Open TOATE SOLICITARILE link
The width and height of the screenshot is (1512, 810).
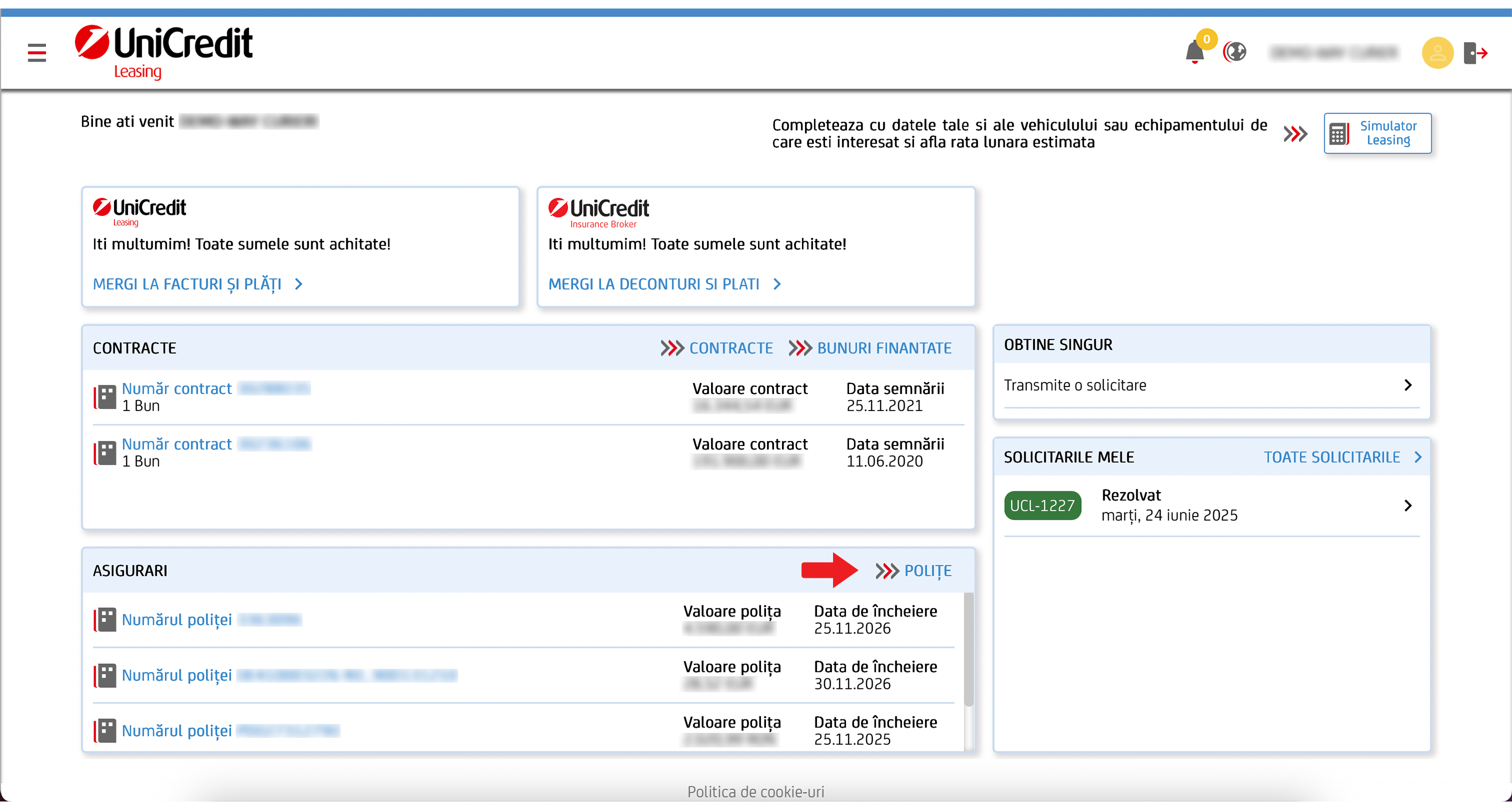1331,457
